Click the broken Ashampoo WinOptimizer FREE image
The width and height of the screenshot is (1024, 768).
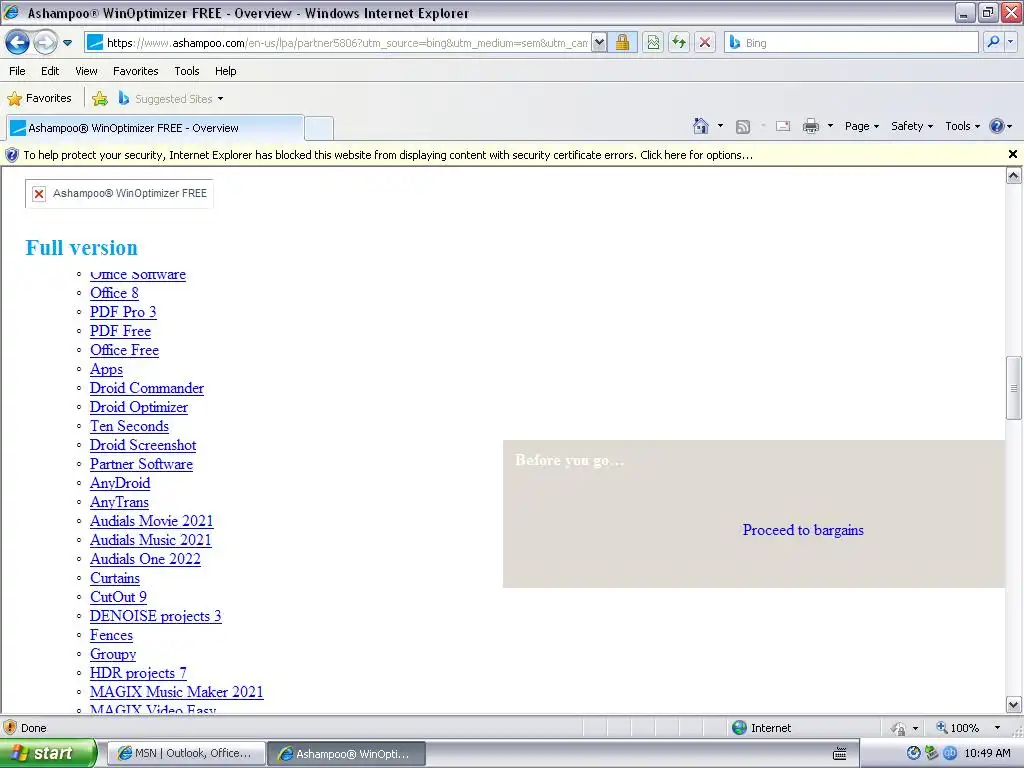coord(120,193)
